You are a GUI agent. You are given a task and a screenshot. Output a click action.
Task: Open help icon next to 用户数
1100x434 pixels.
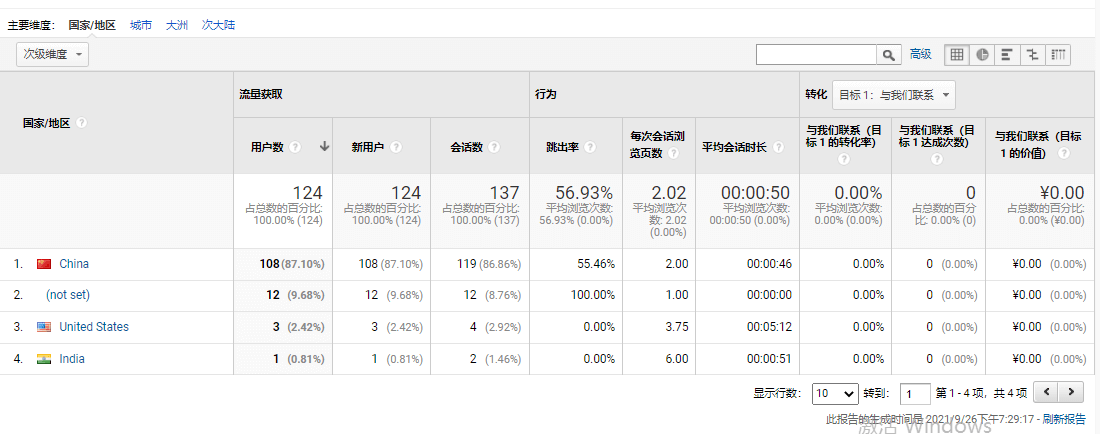(295, 147)
